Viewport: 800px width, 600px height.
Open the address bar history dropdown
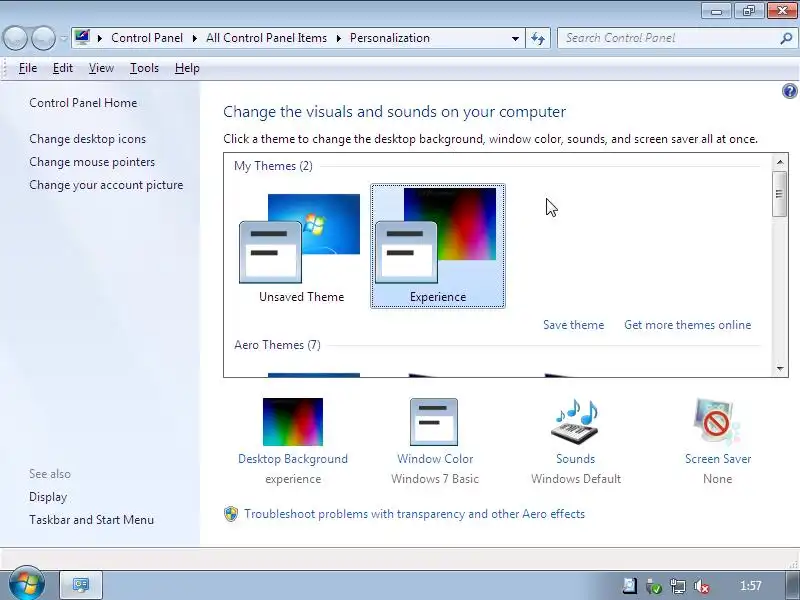(x=515, y=38)
